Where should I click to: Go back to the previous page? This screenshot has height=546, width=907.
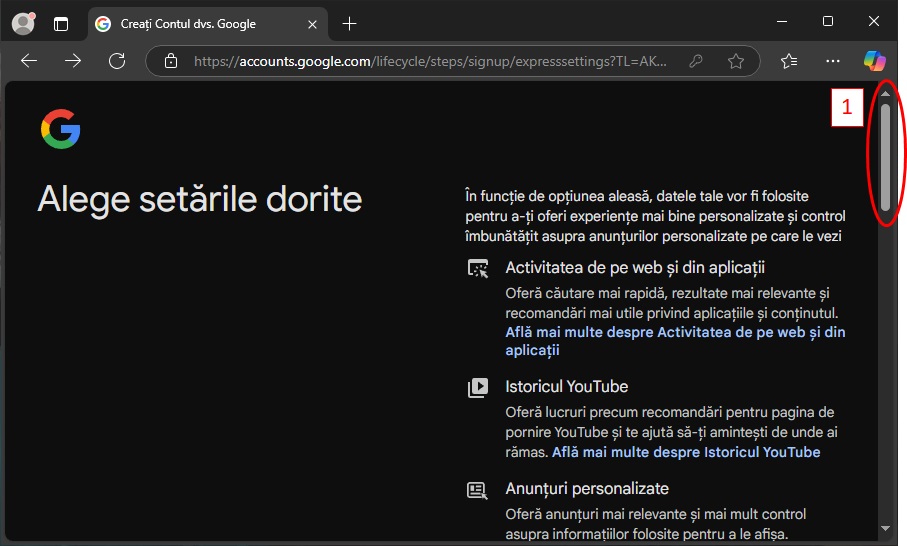29,61
